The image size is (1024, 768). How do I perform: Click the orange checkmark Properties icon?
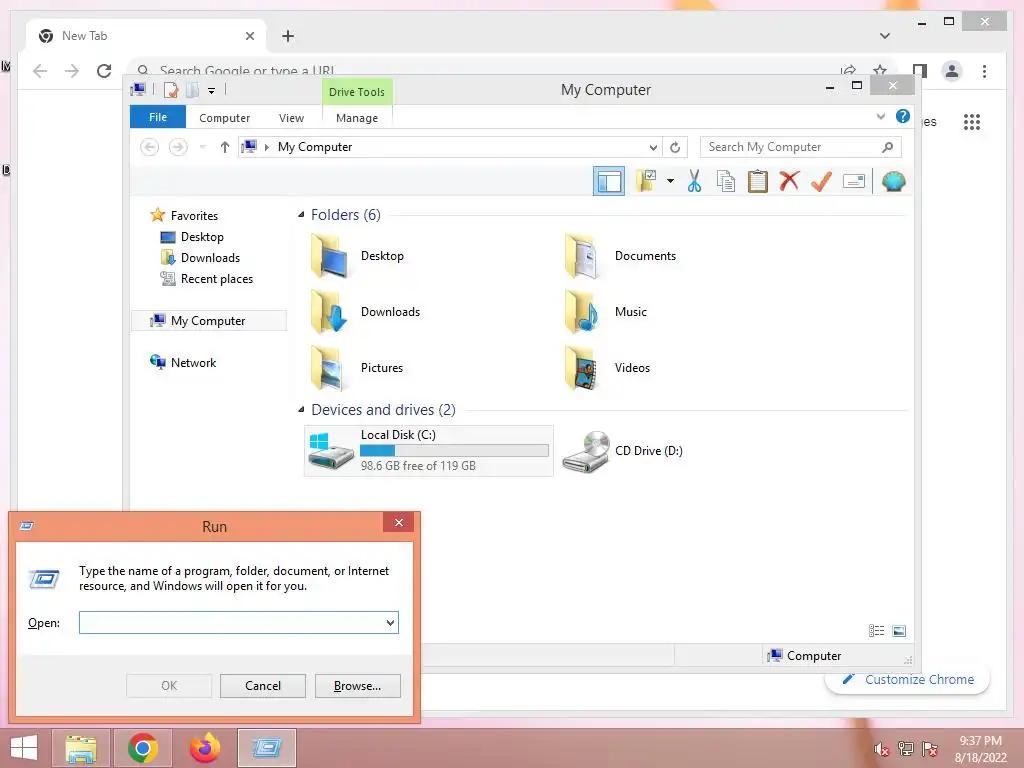click(x=821, y=181)
